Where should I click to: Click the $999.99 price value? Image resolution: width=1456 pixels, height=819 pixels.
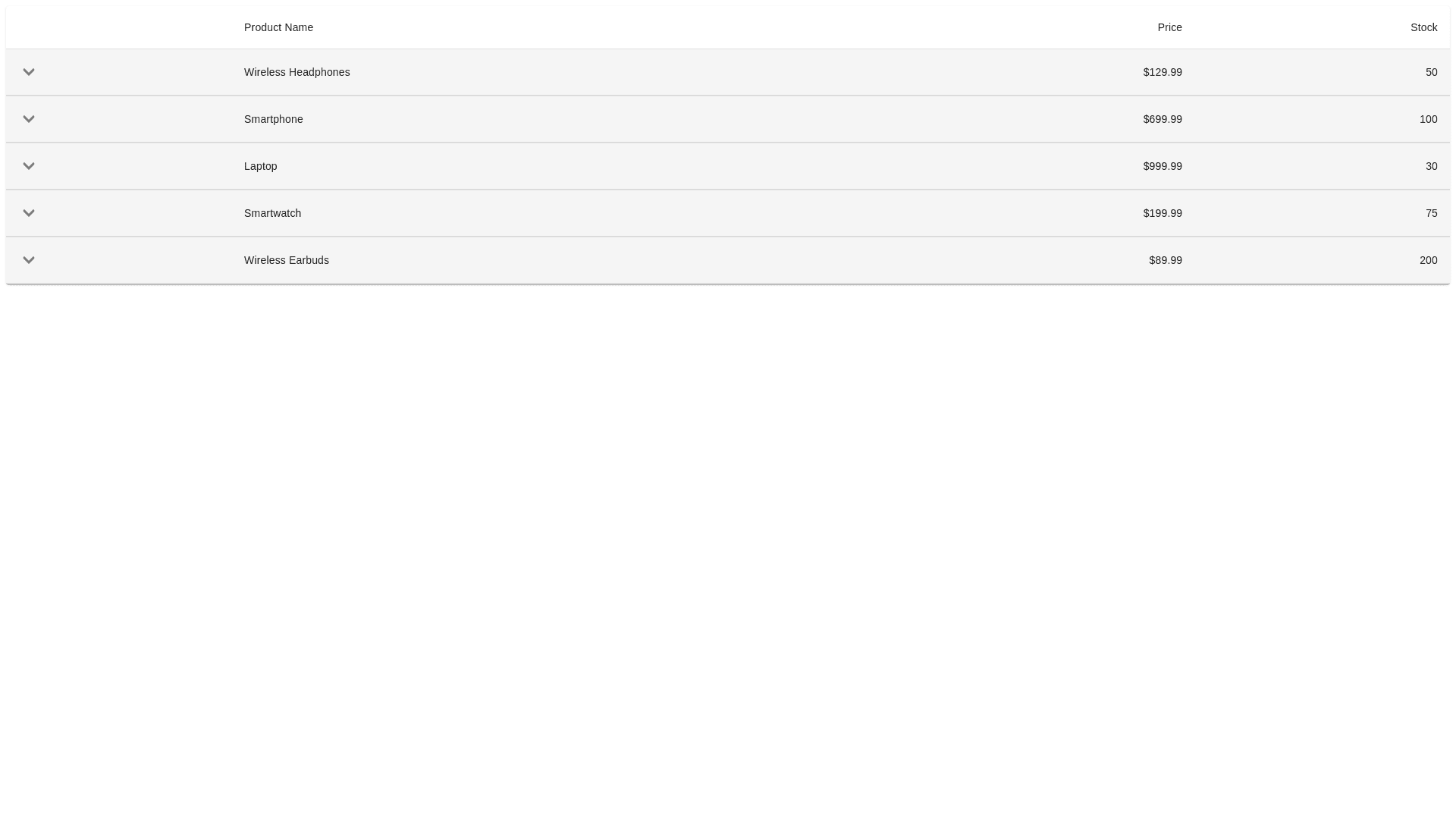point(1162,166)
